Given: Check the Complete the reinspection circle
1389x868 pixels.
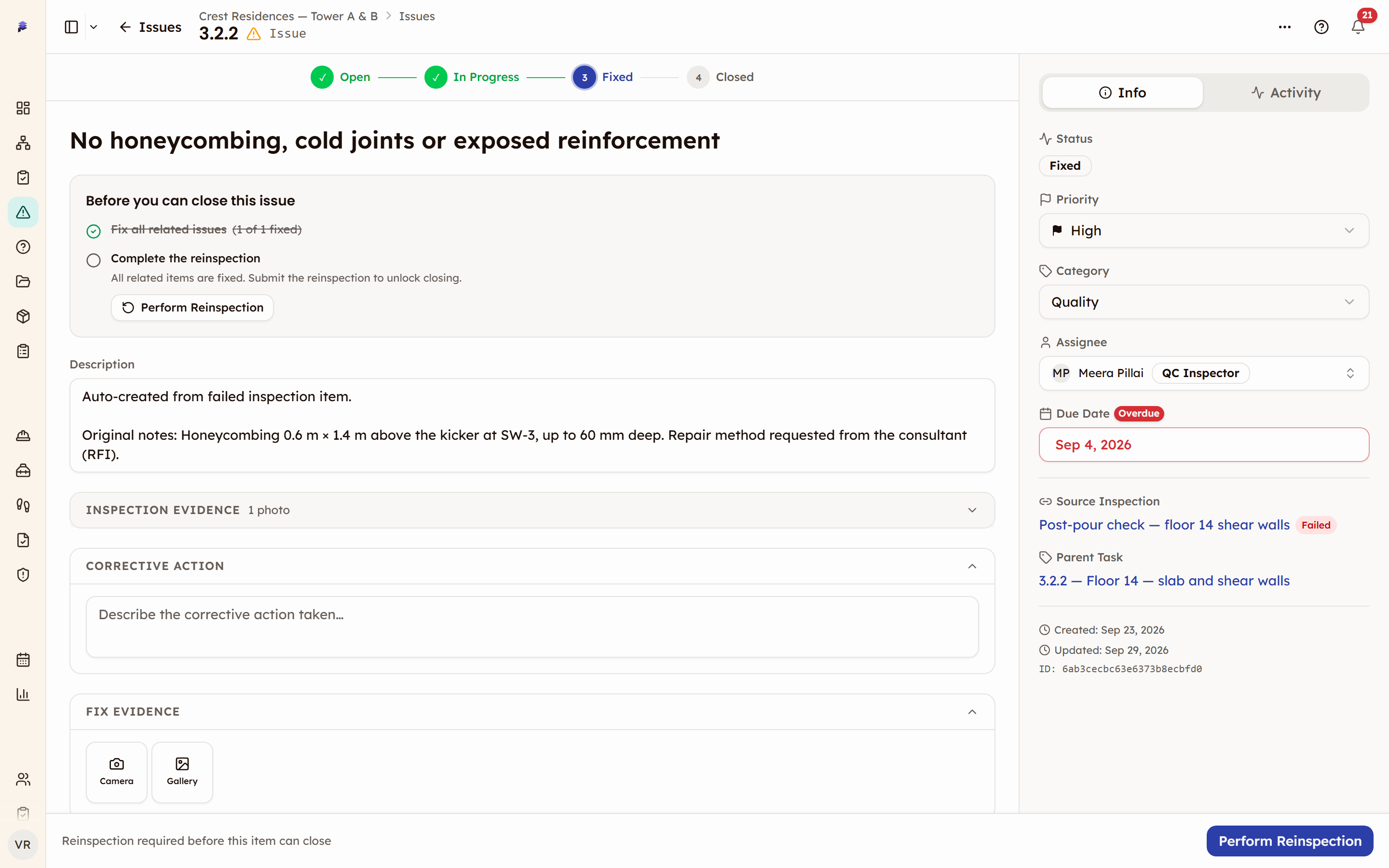Looking at the screenshot, I should click(x=94, y=260).
